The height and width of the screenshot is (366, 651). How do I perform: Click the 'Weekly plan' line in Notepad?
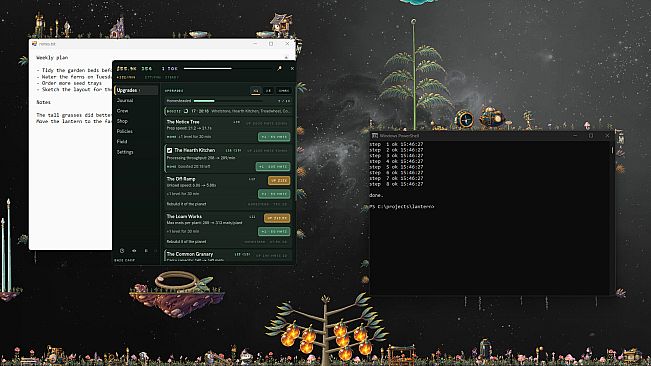pos(52,58)
